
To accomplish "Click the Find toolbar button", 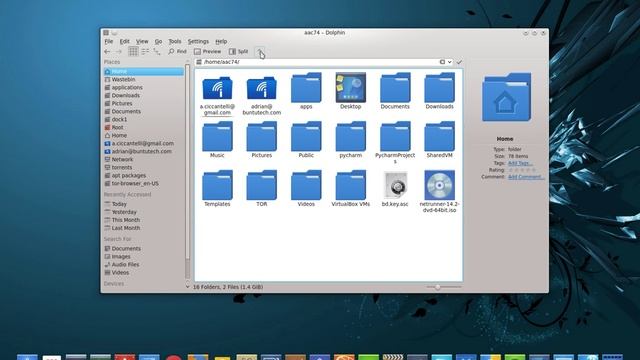I will pos(177,51).
